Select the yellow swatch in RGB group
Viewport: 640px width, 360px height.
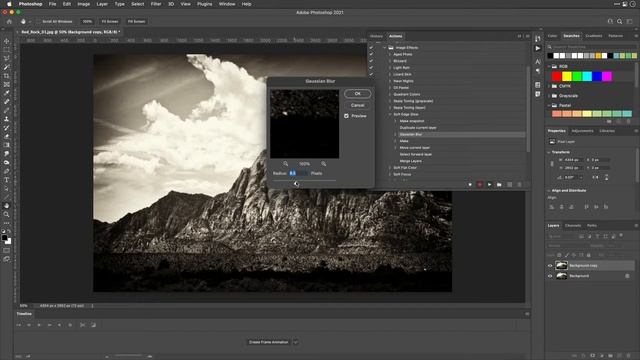pyautogui.click(x=567, y=76)
